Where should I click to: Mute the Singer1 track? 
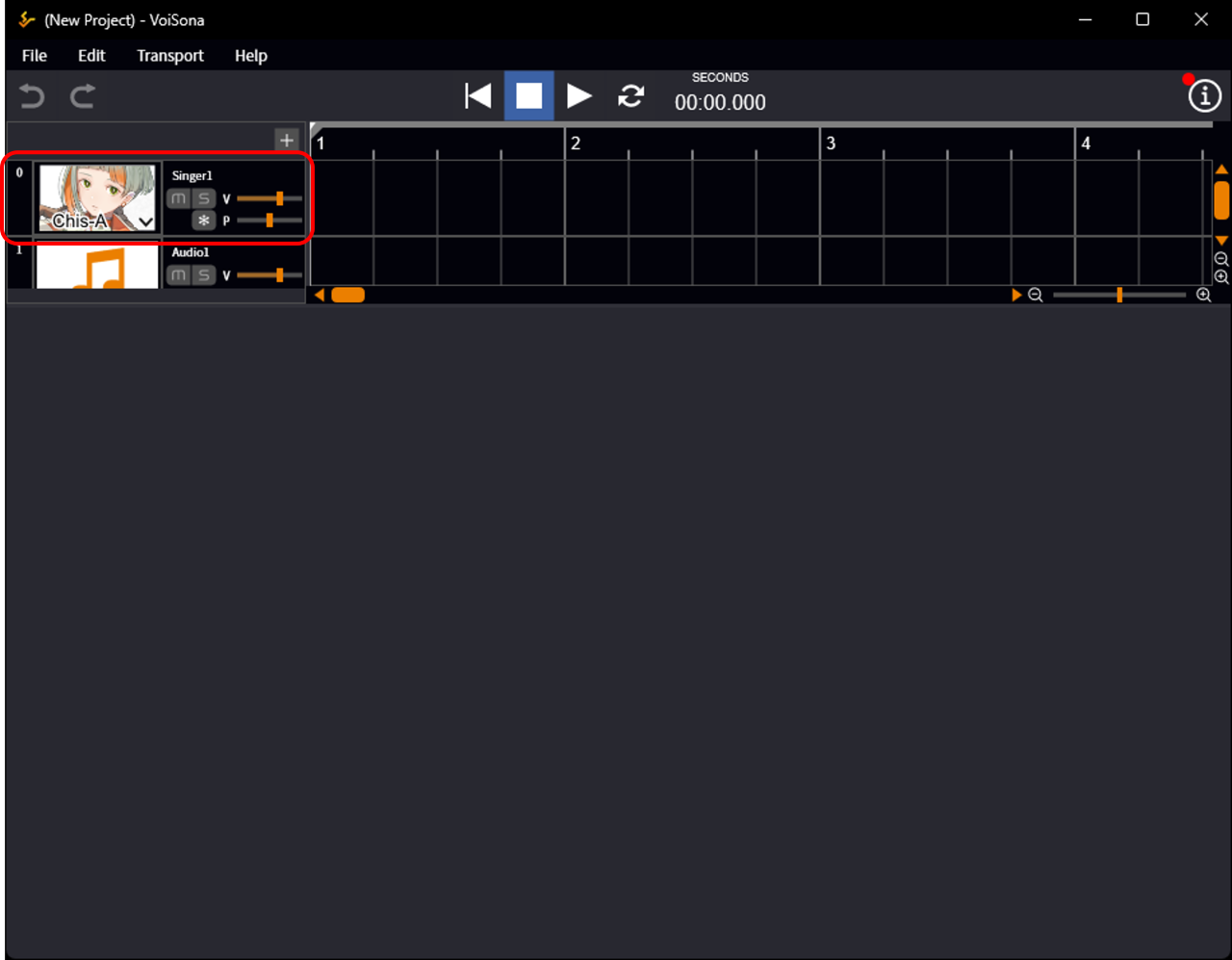point(178,198)
